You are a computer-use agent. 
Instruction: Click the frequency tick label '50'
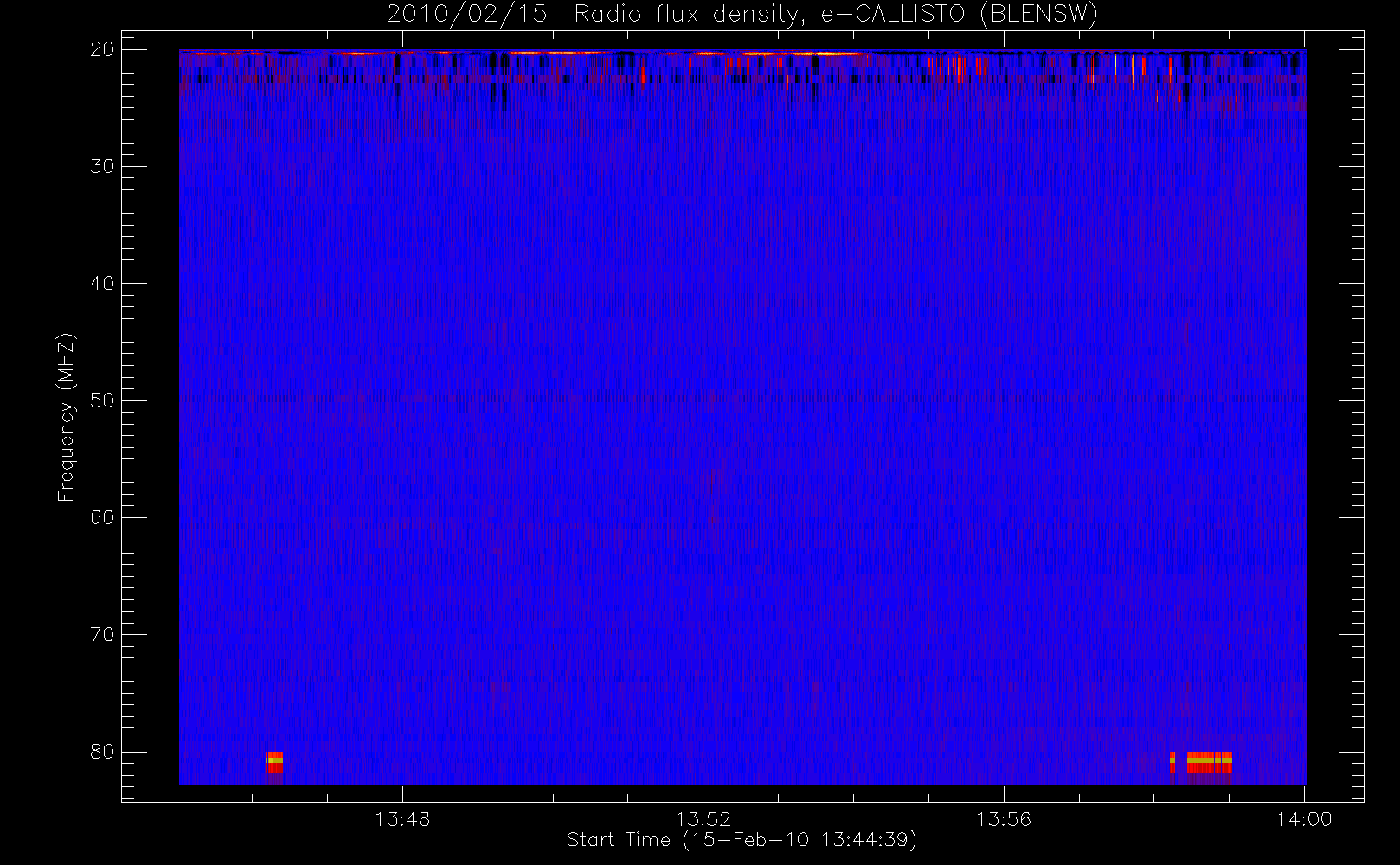[102, 400]
